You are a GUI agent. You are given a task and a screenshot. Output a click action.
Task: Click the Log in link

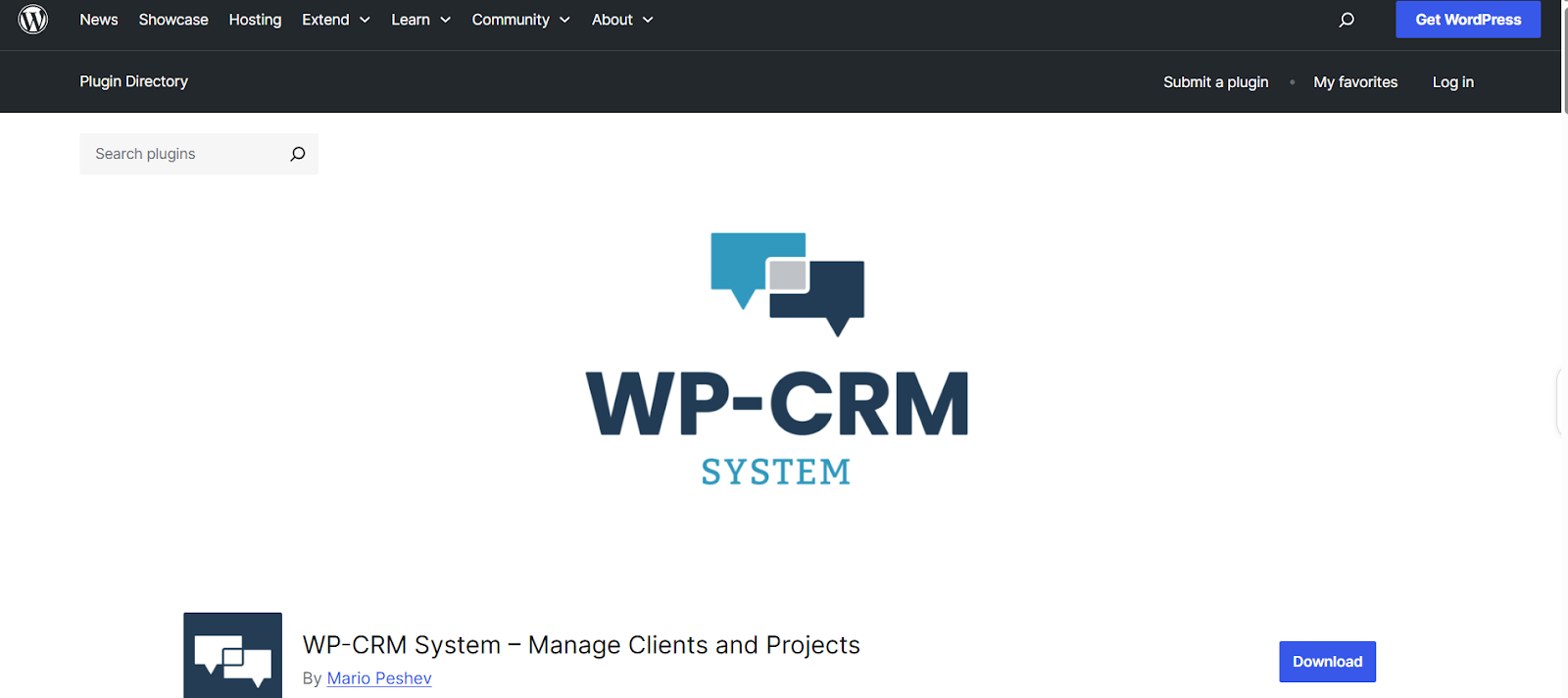pos(1452,82)
